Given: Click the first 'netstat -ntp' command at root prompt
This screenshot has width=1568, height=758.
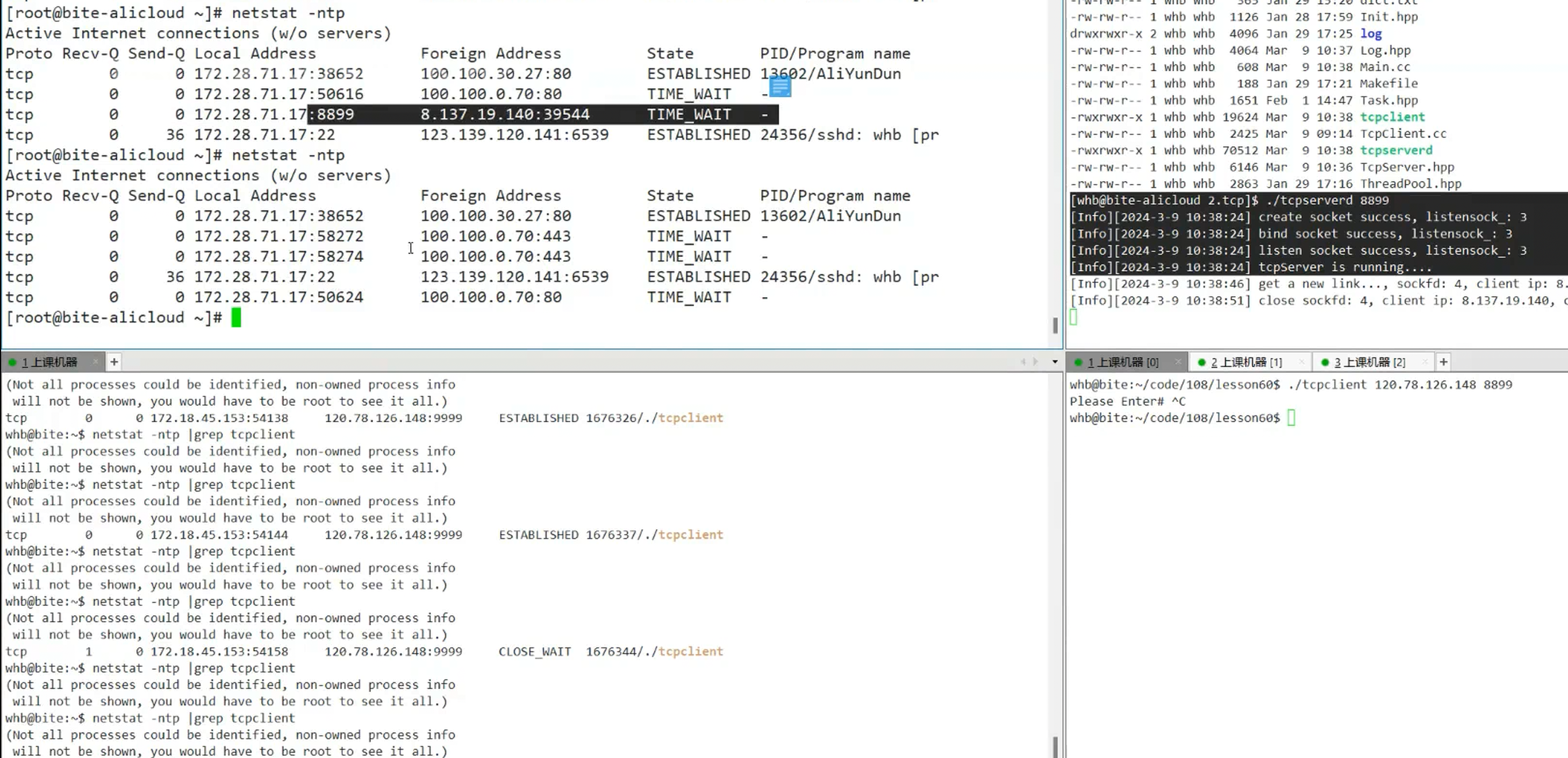Looking at the screenshot, I should click(288, 13).
